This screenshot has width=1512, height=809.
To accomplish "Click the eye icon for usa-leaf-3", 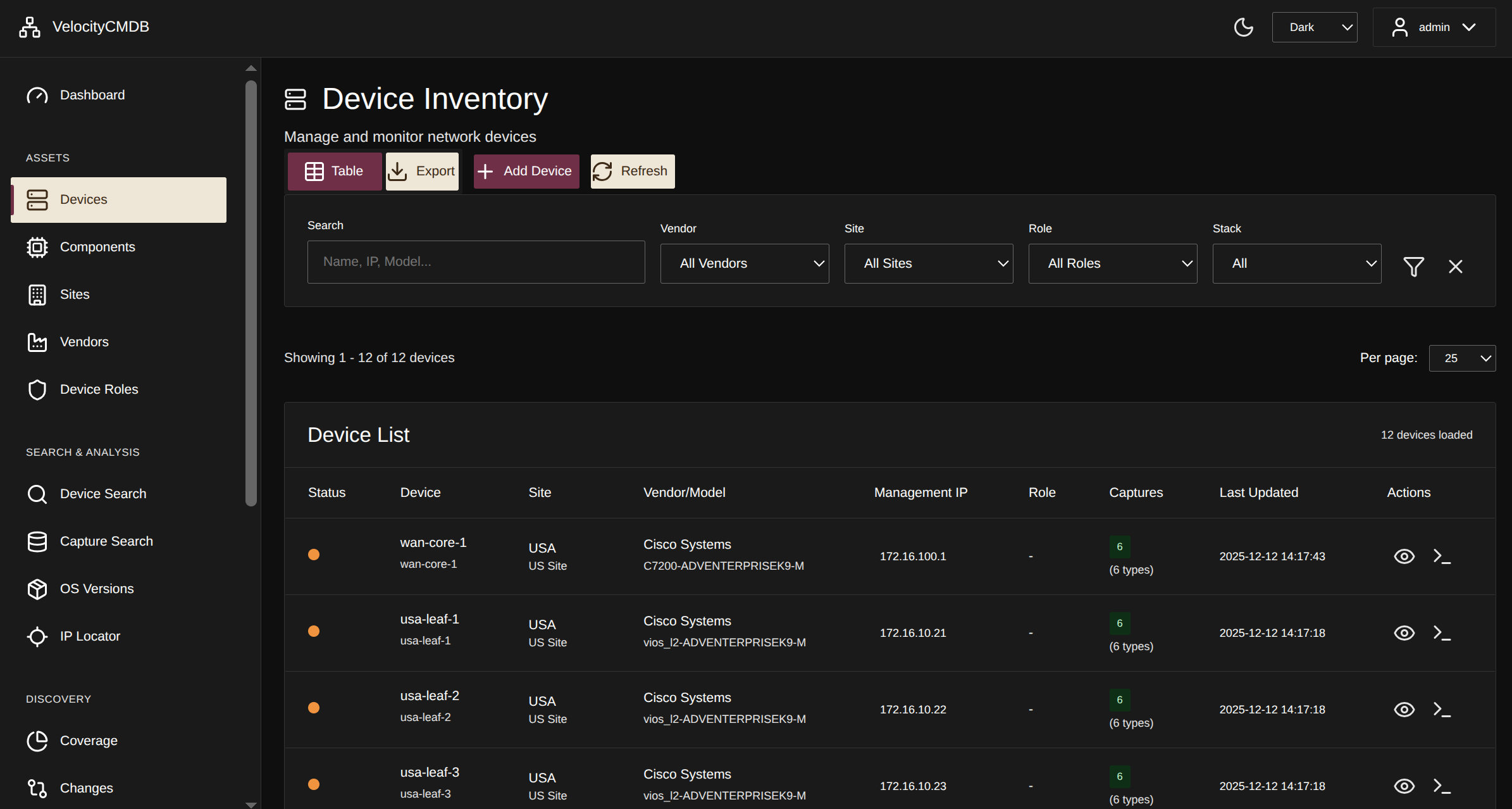I will click(x=1404, y=786).
